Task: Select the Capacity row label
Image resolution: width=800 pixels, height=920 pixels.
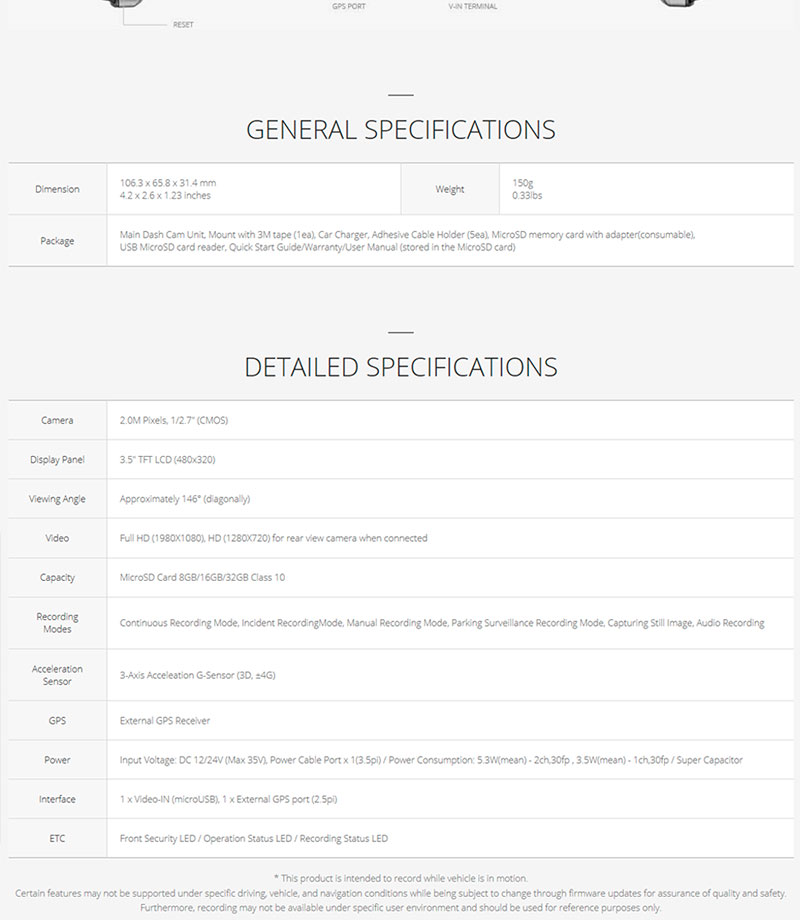Action: click(57, 578)
